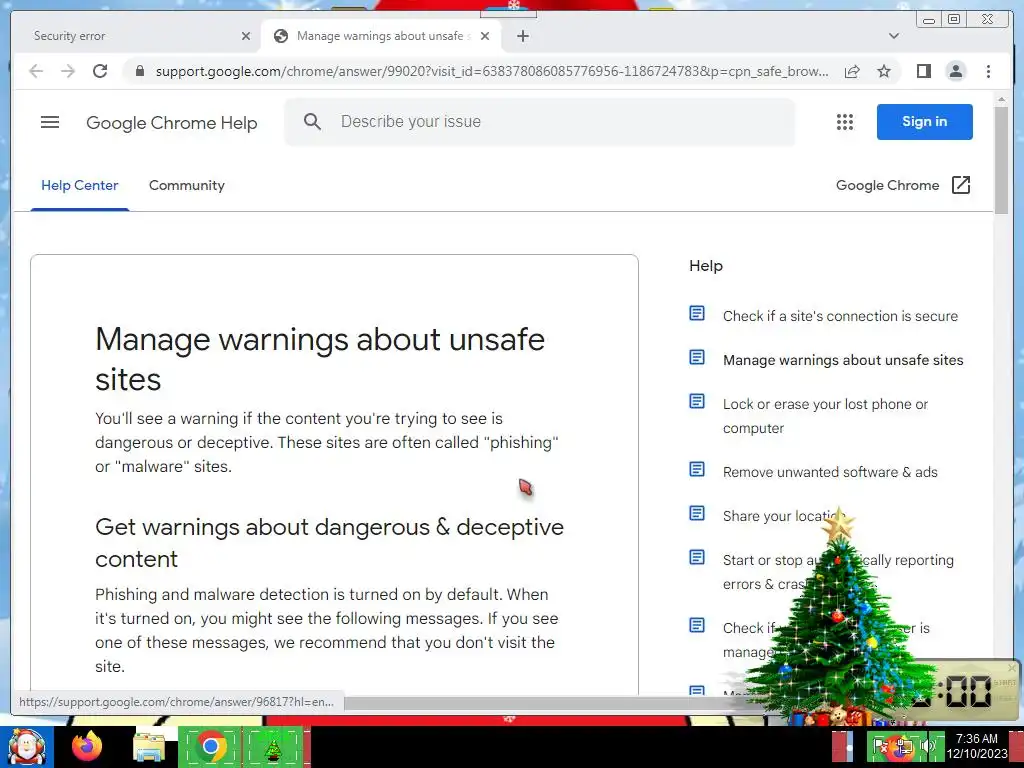The image size is (1024, 768).
Task: Click the forward navigation arrow
Action: (x=68, y=71)
